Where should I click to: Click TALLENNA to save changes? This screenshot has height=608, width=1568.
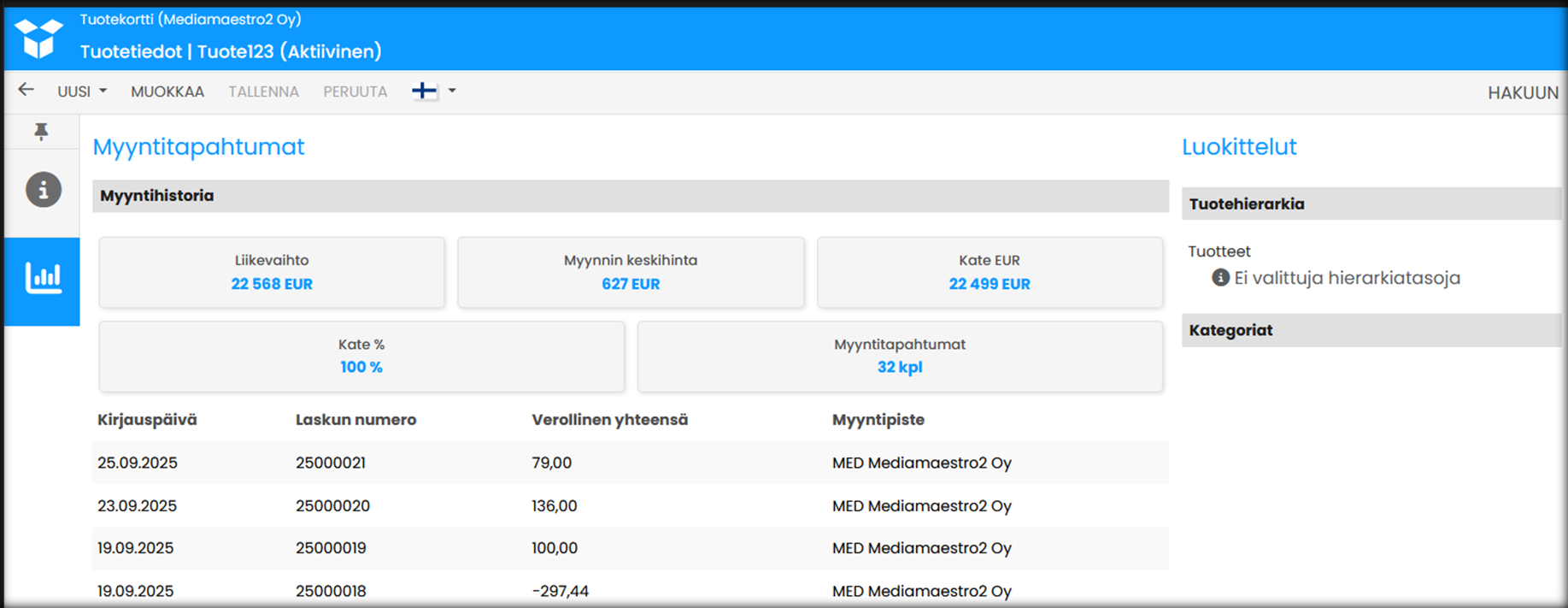point(263,91)
